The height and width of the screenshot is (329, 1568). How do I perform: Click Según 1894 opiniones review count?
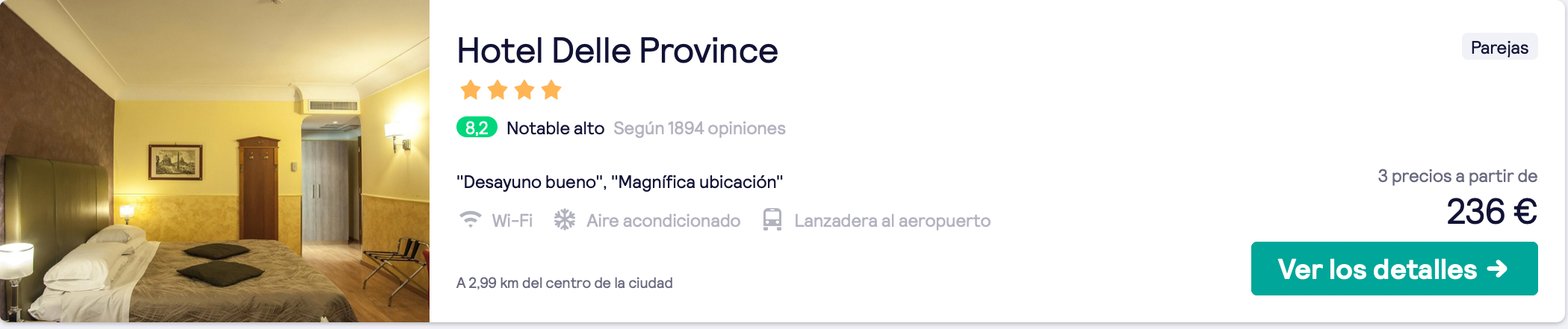point(699,128)
